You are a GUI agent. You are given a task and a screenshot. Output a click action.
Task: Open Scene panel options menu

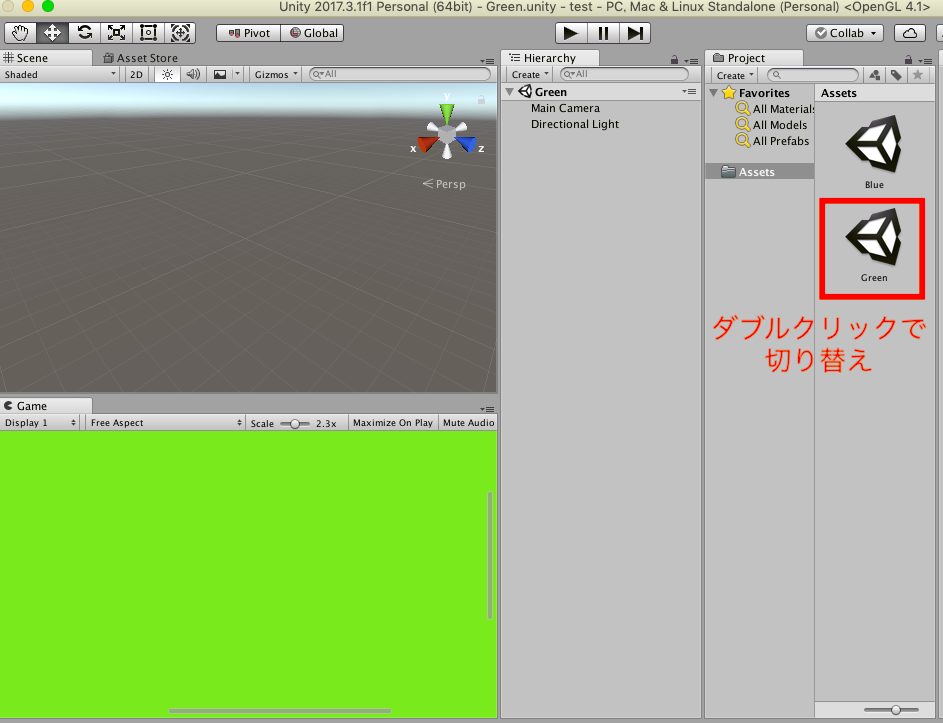(x=487, y=61)
